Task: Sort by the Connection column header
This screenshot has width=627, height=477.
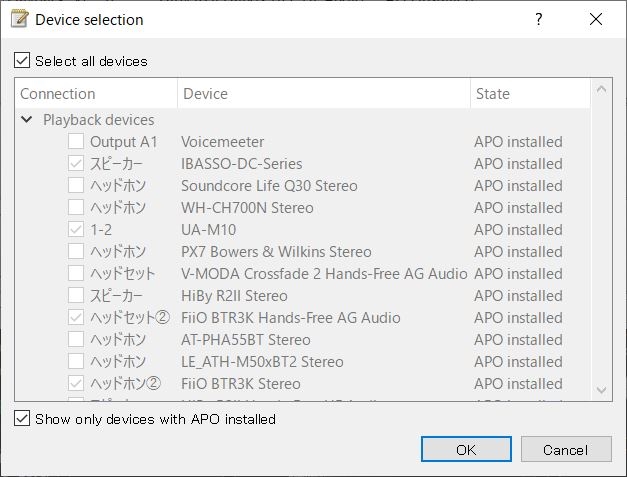Action: pyautogui.click(x=97, y=94)
